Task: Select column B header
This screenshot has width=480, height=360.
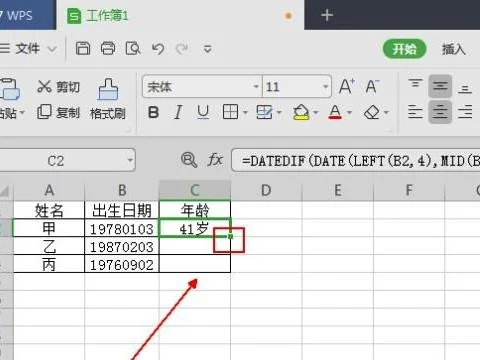Action: click(x=122, y=191)
